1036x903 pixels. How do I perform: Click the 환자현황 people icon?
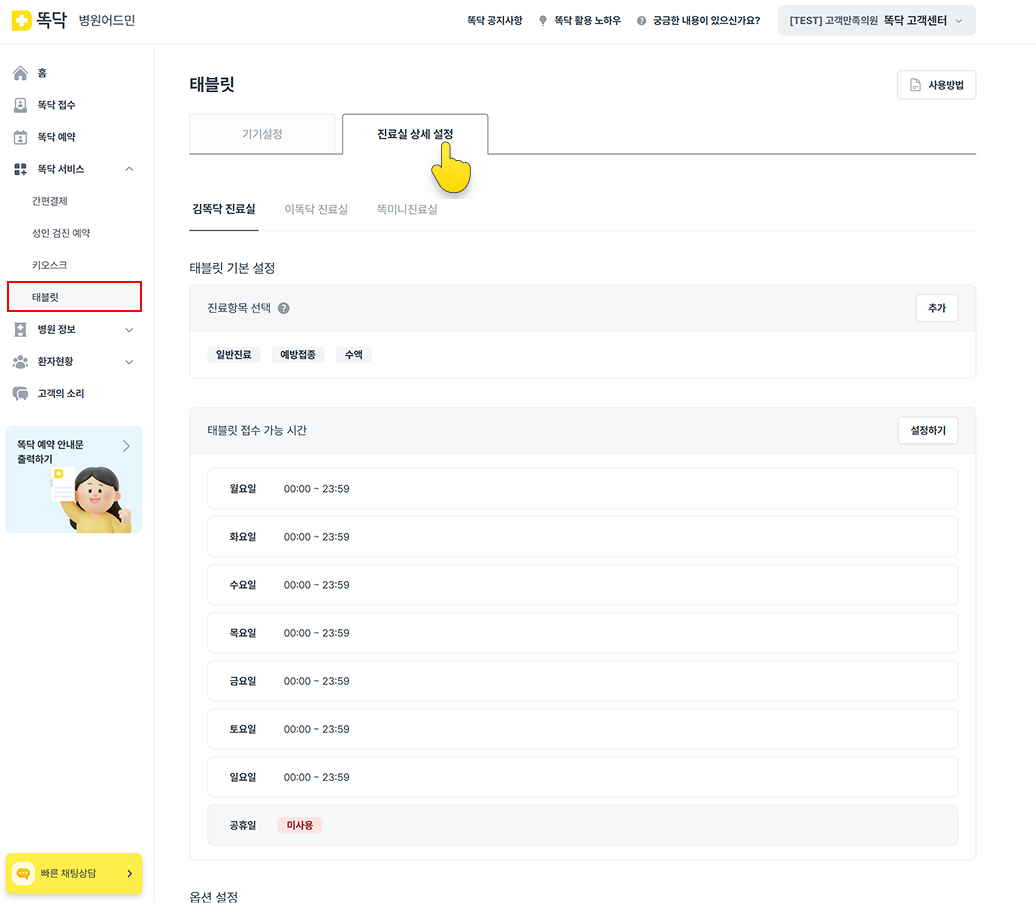tap(20, 361)
